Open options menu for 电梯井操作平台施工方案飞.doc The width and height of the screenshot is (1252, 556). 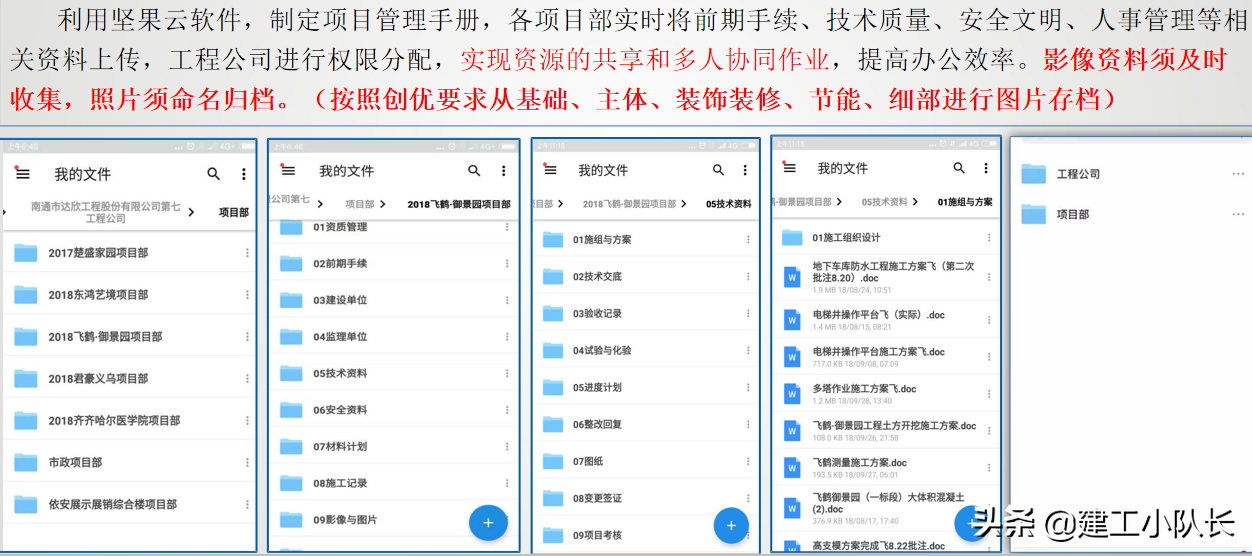[989, 356]
